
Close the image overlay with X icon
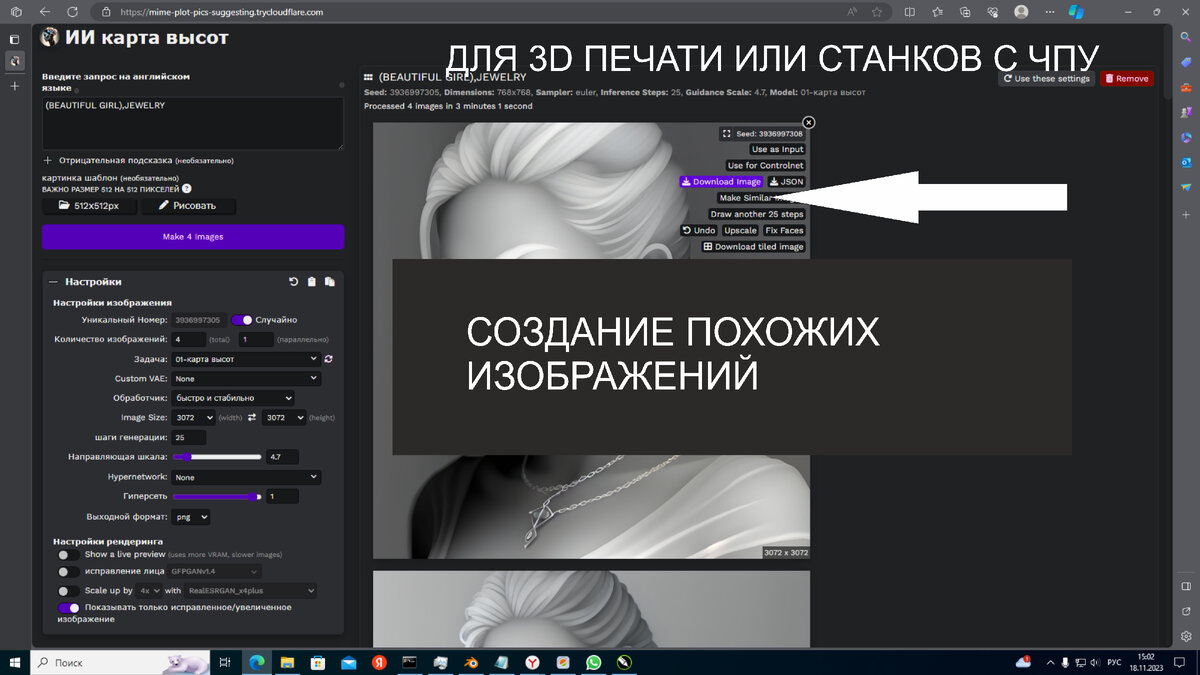click(x=809, y=122)
